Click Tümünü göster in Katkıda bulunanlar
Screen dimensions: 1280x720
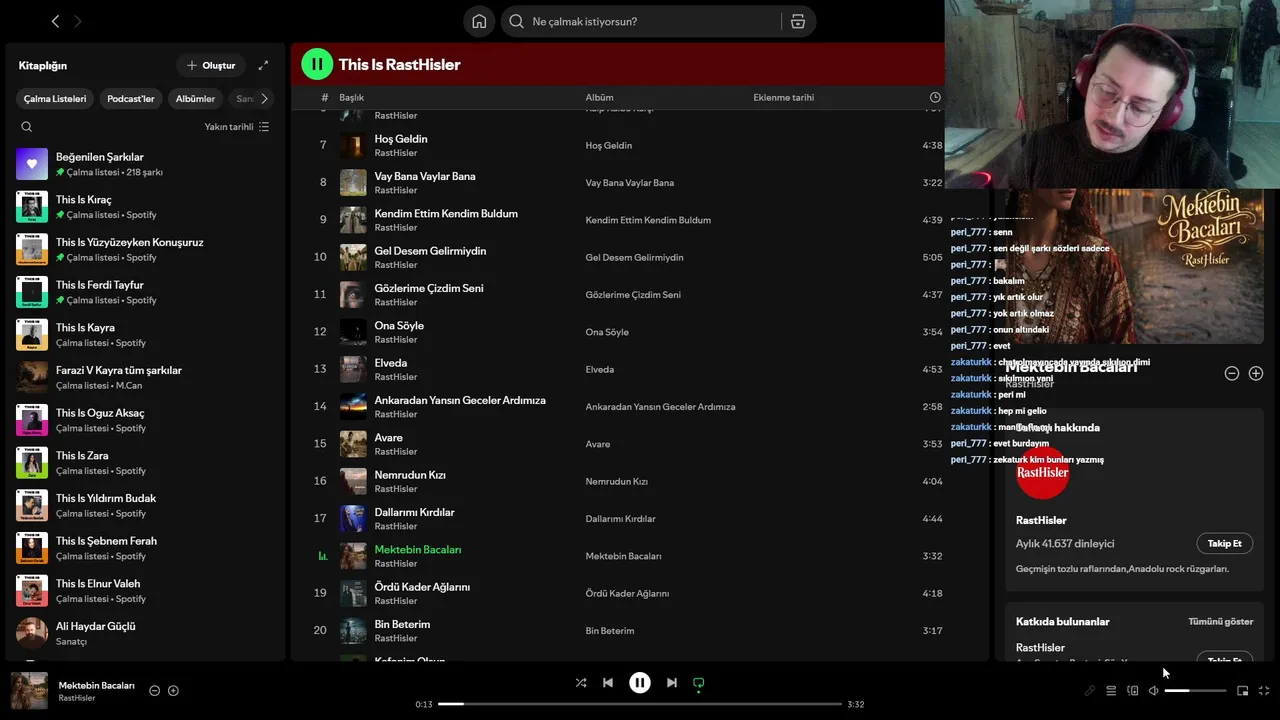[x=1220, y=621]
